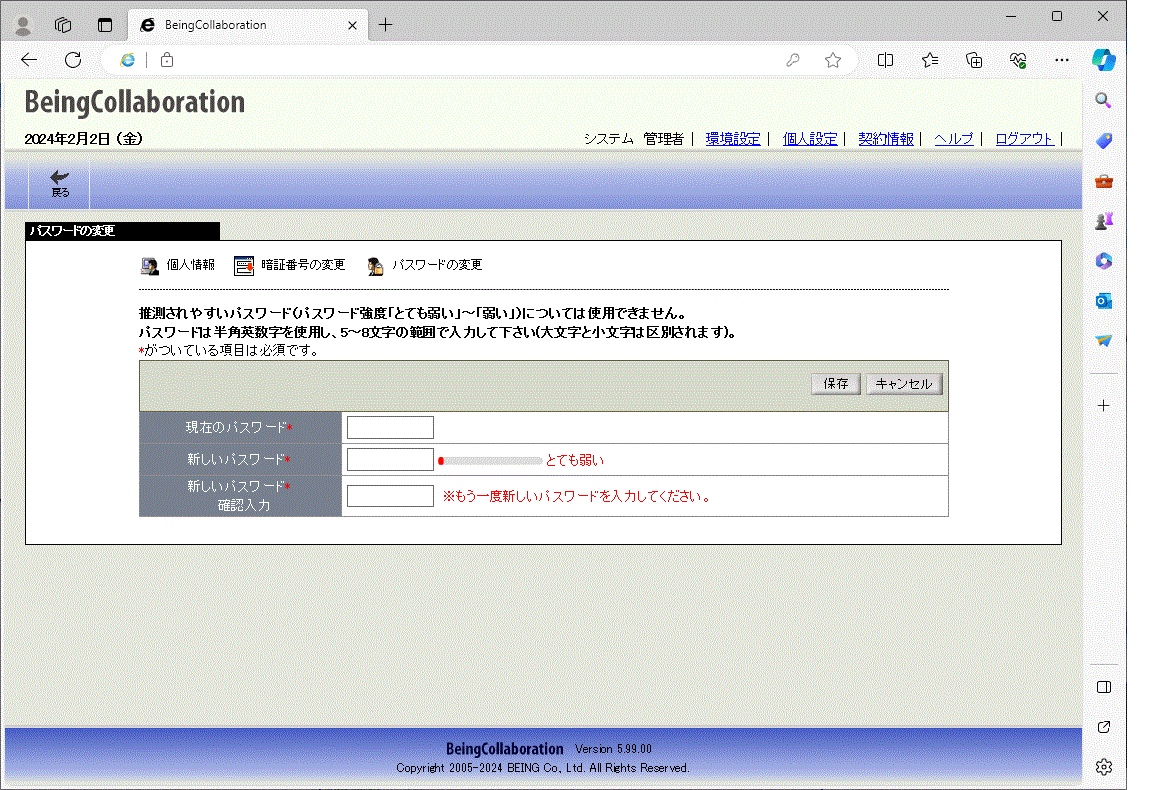Hide the sidebar via panel icon
The width and height of the screenshot is (1152, 790).
(x=1104, y=687)
